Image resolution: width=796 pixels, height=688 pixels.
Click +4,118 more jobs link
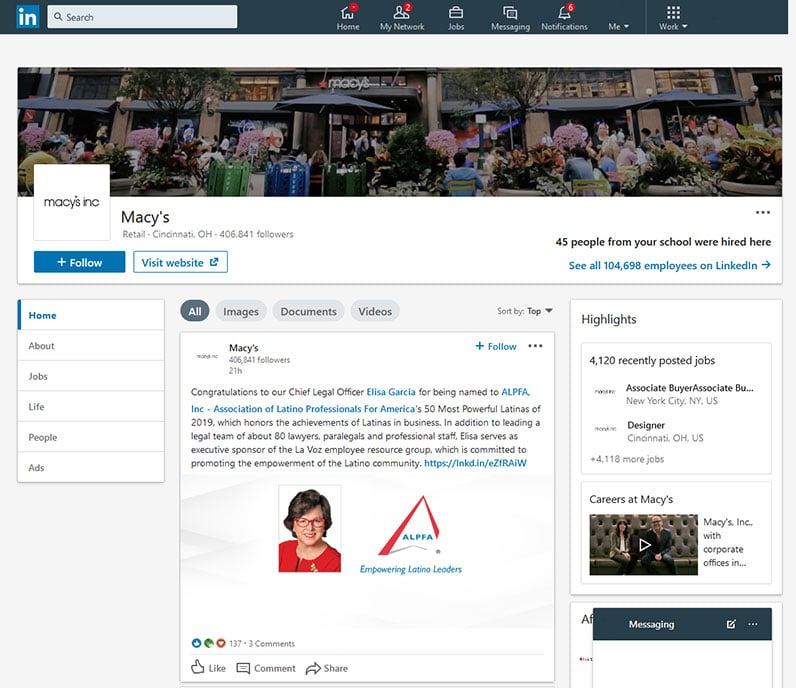click(627, 459)
